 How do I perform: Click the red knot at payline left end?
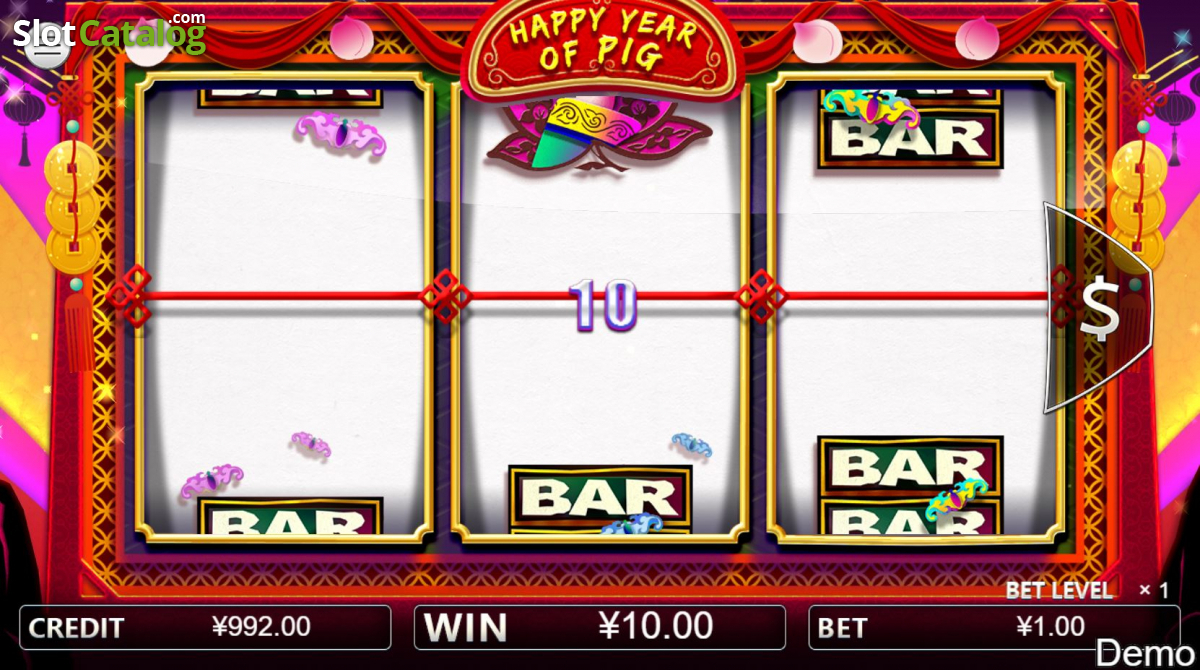click(128, 296)
